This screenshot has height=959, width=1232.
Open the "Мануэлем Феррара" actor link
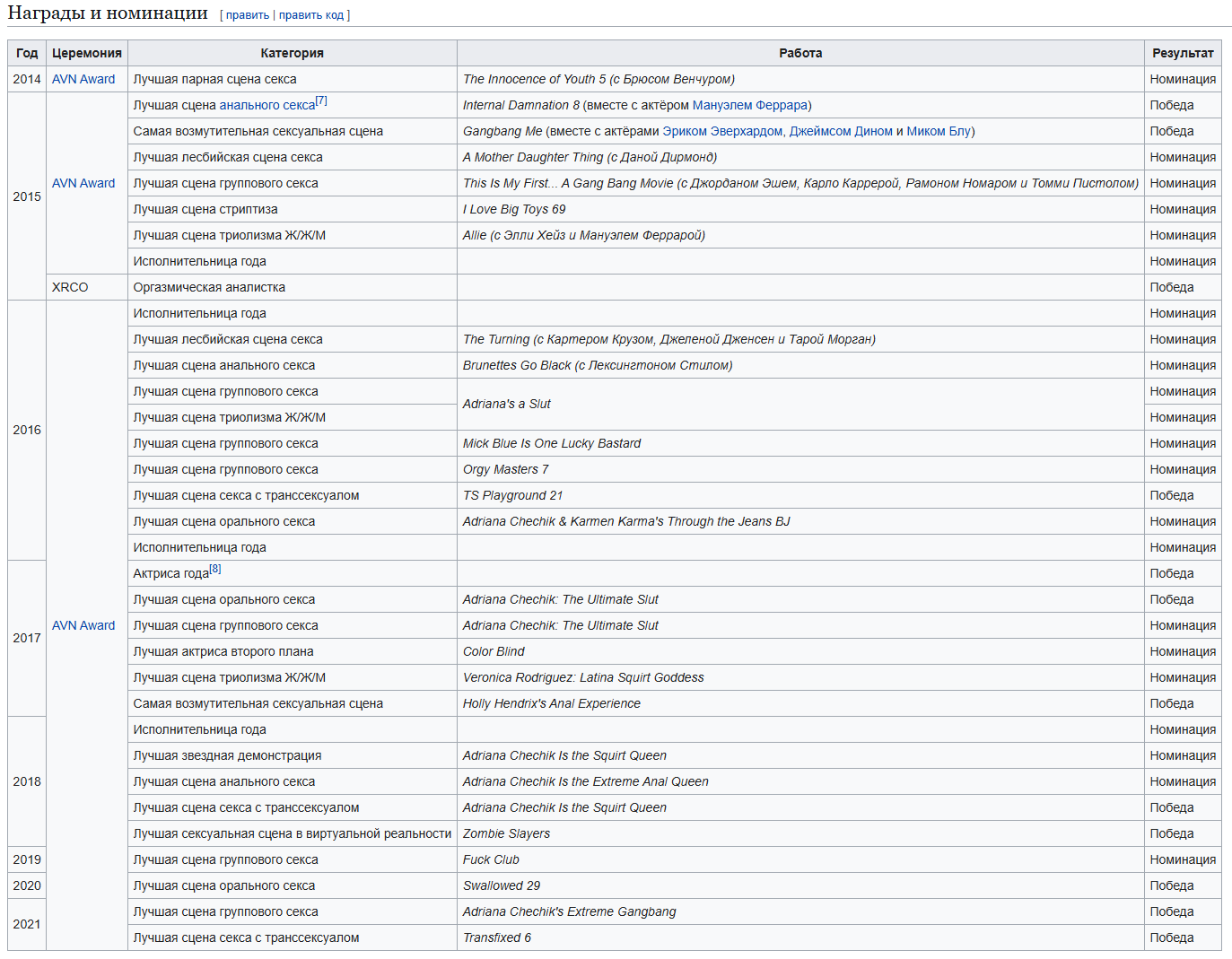point(750,105)
